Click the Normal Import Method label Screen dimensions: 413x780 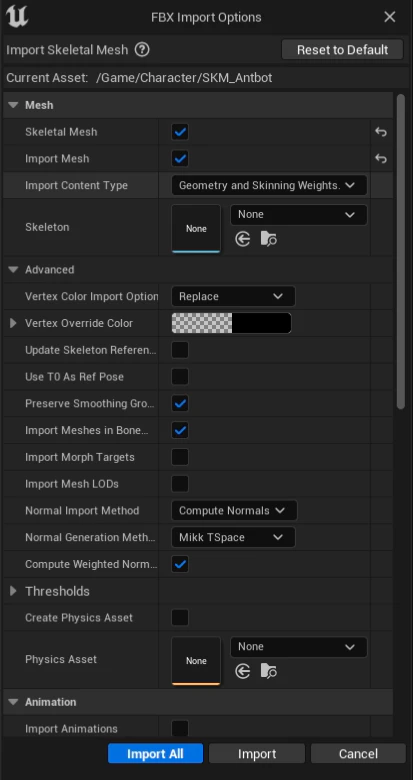pyautogui.click(x=82, y=511)
